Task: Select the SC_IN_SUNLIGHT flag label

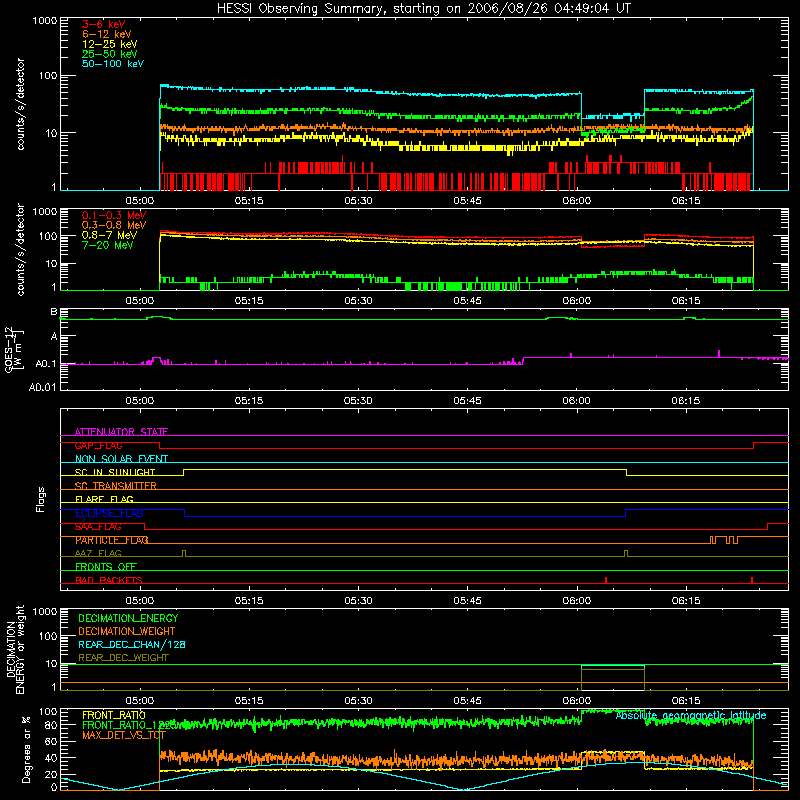Action: coord(115,472)
